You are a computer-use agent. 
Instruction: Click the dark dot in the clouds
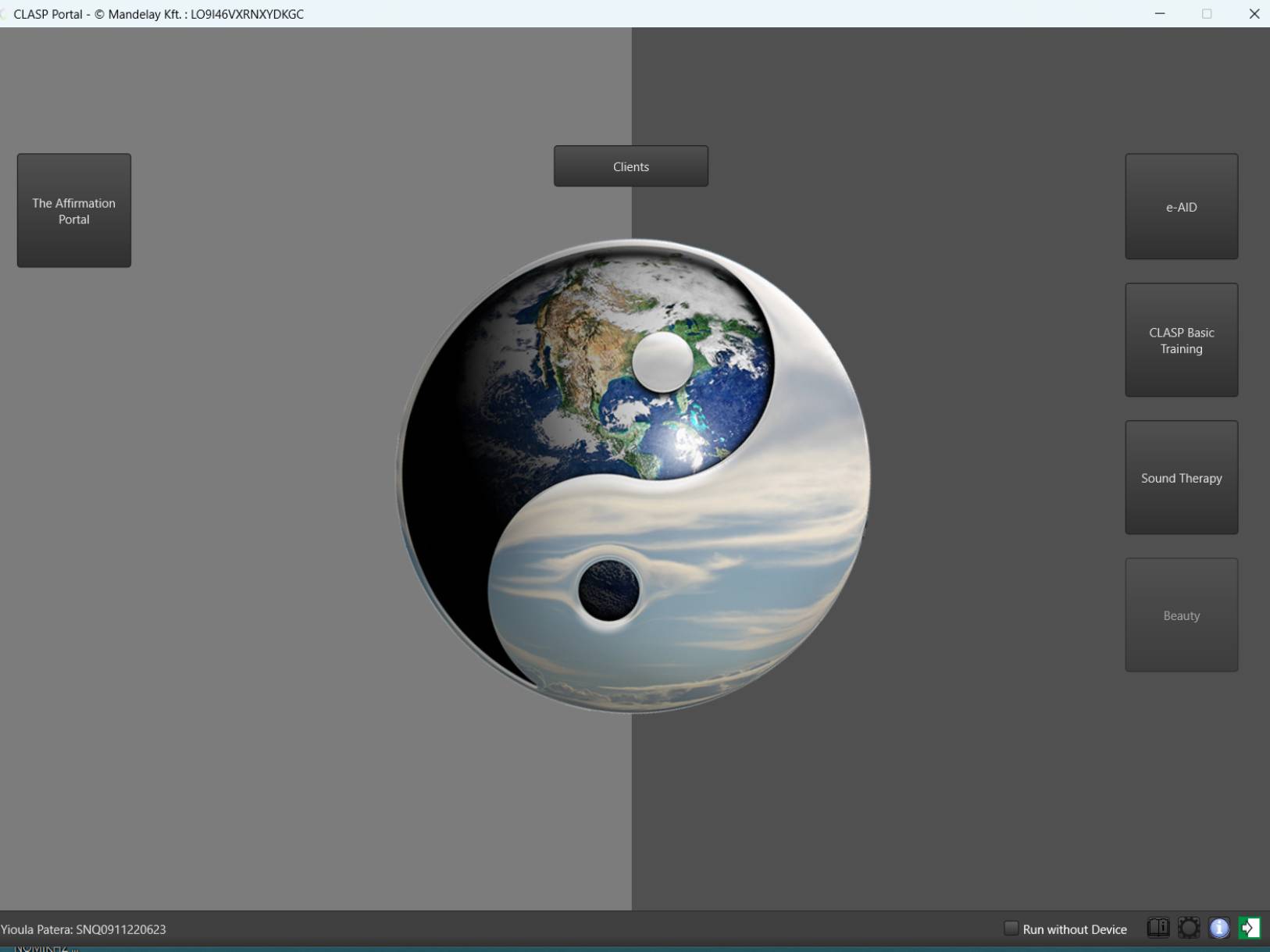[608, 590]
